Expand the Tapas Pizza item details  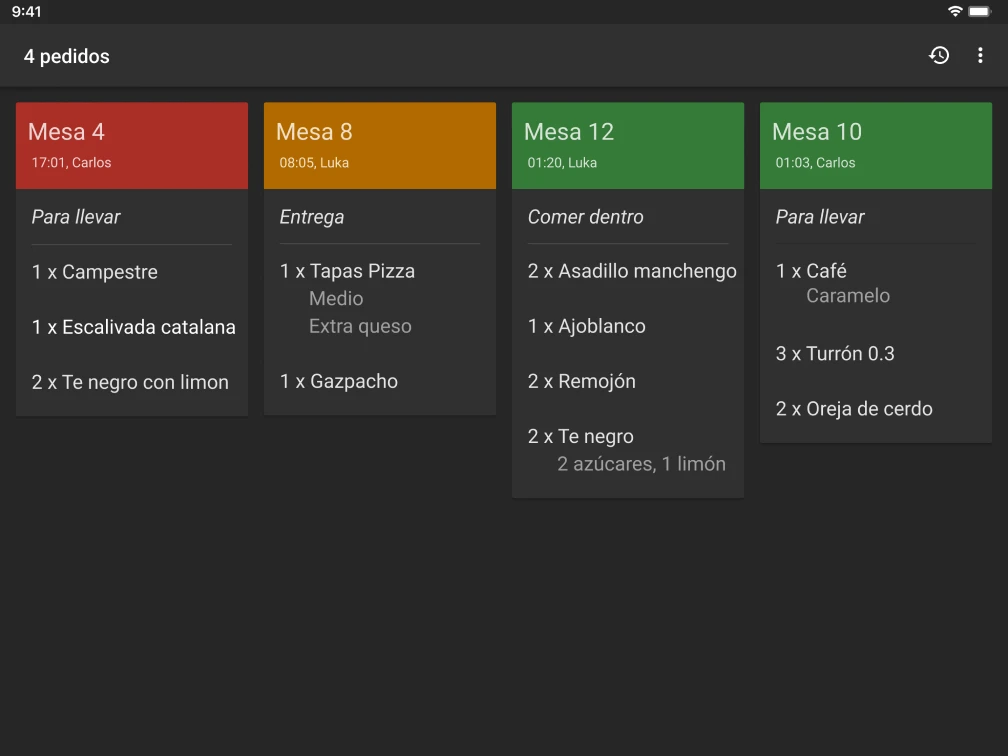(x=347, y=271)
